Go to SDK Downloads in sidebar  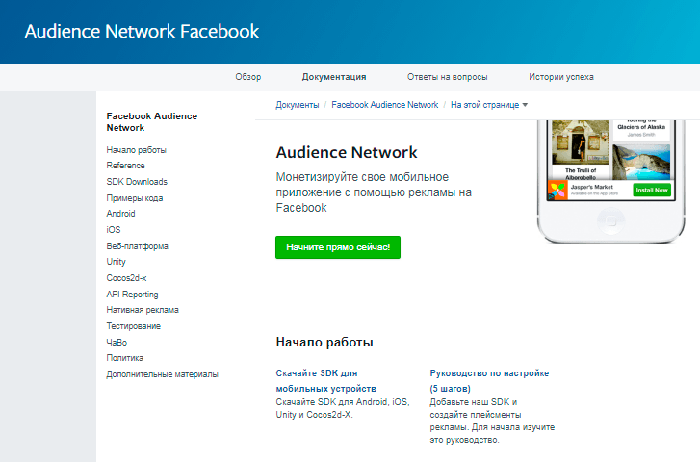[137, 182]
